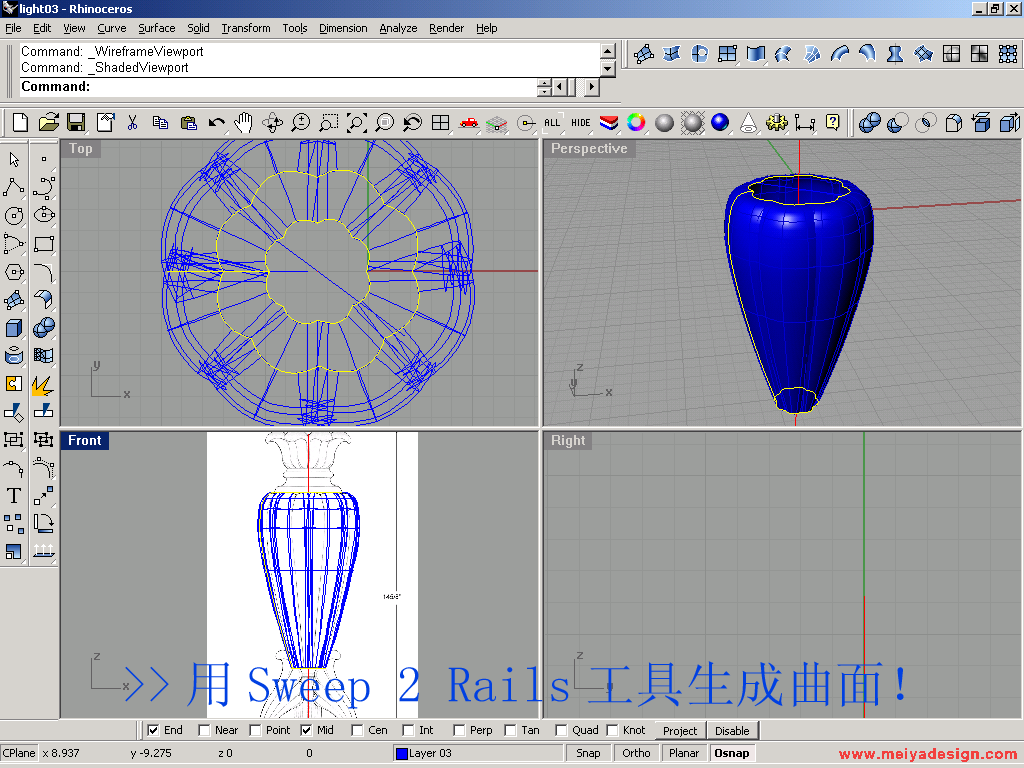This screenshot has height=768, width=1024.
Task: Toggle Ortho mode in status bar
Action: (636, 753)
